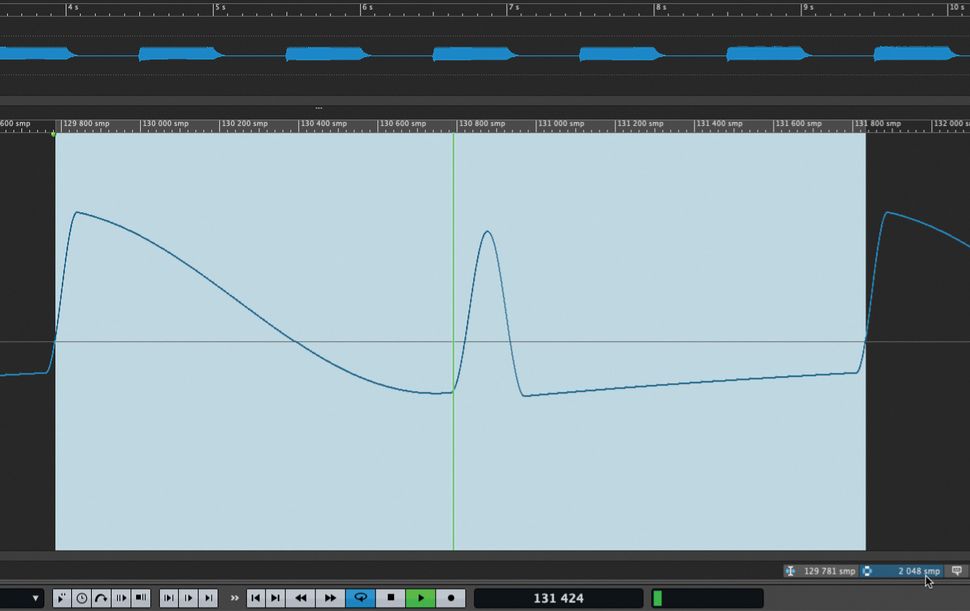
Task: Click the 131 424 time display field
Action: click(557, 597)
